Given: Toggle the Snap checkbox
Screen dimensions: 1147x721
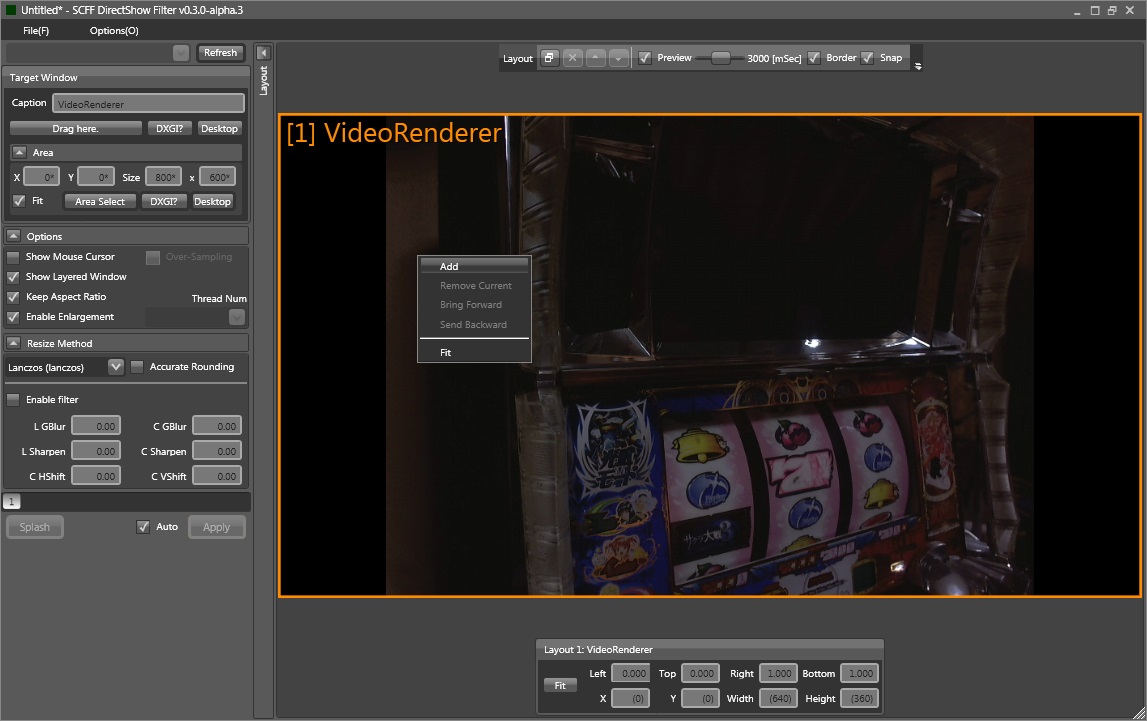Looking at the screenshot, I should 868,58.
